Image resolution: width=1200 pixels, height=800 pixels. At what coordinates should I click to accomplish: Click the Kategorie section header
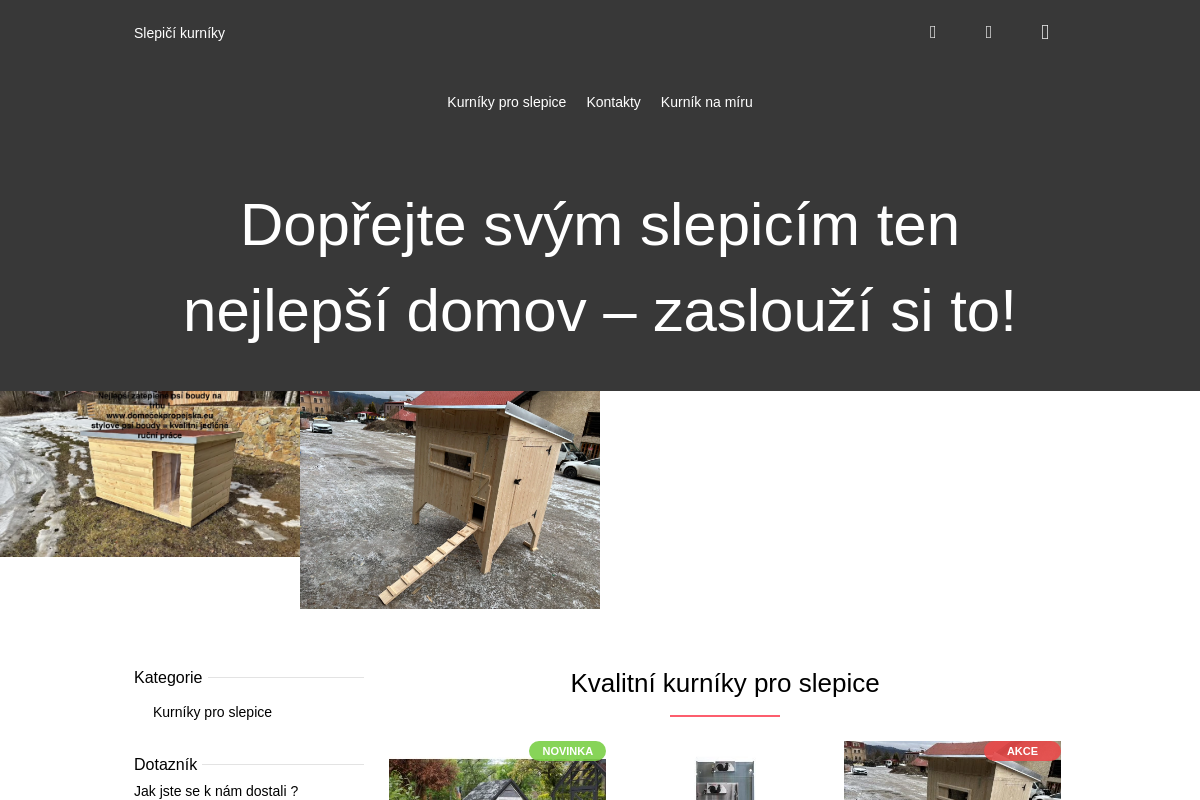pyautogui.click(x=168, y=677)
